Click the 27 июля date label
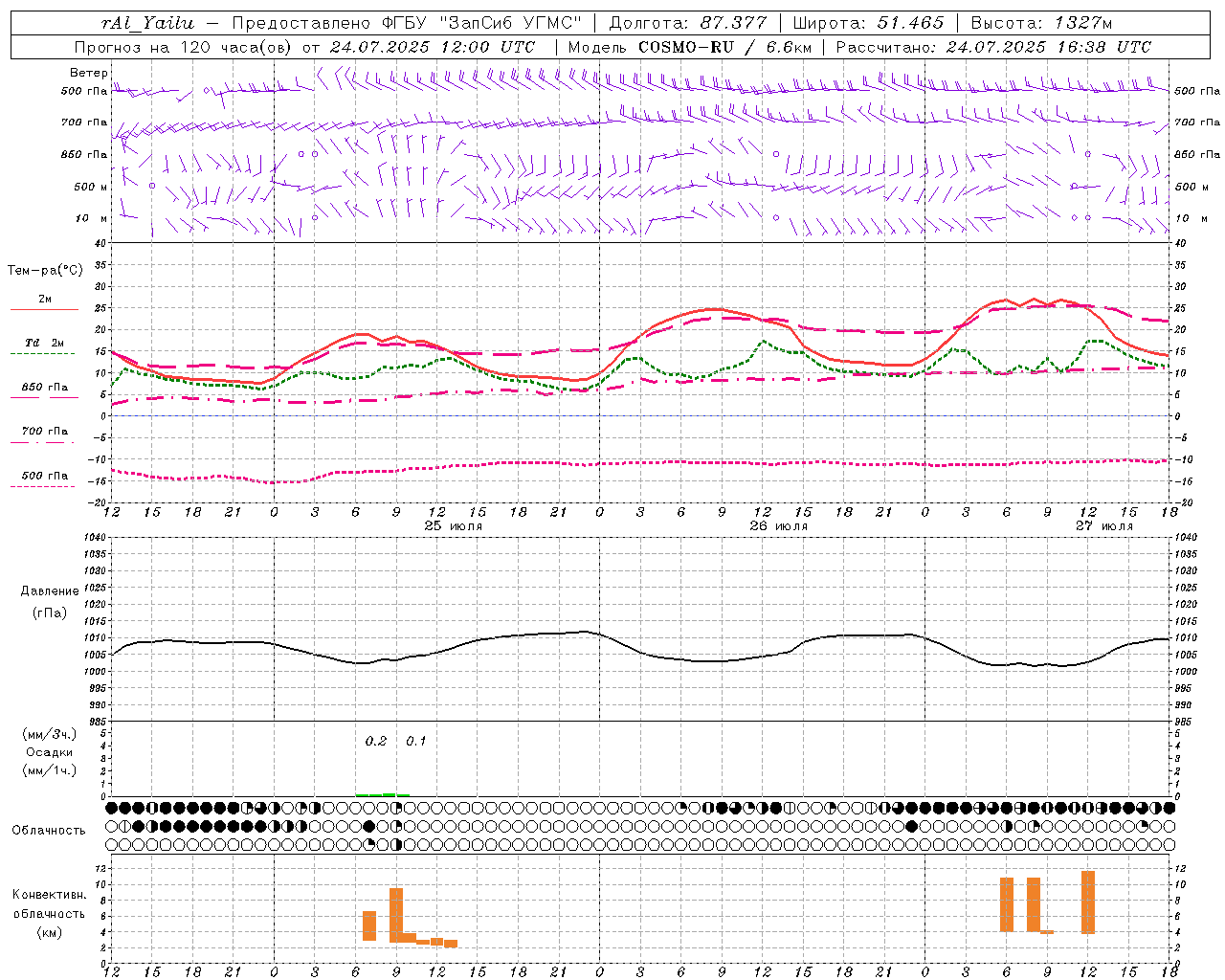 pyautogui.click(x=1103, y=526)
